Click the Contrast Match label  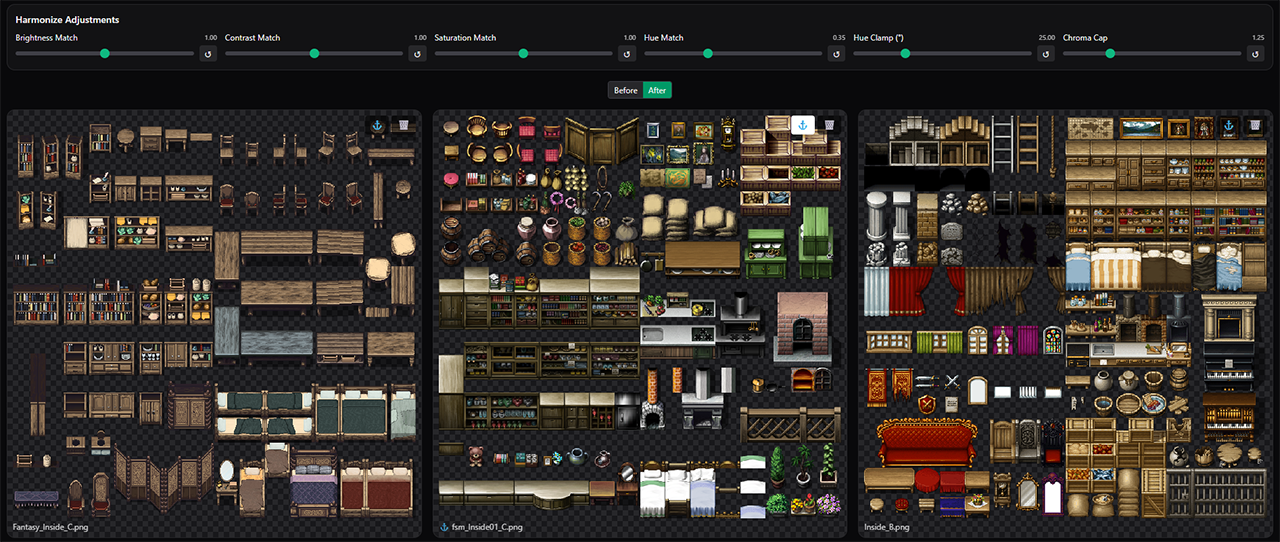[x=253, y=37]
